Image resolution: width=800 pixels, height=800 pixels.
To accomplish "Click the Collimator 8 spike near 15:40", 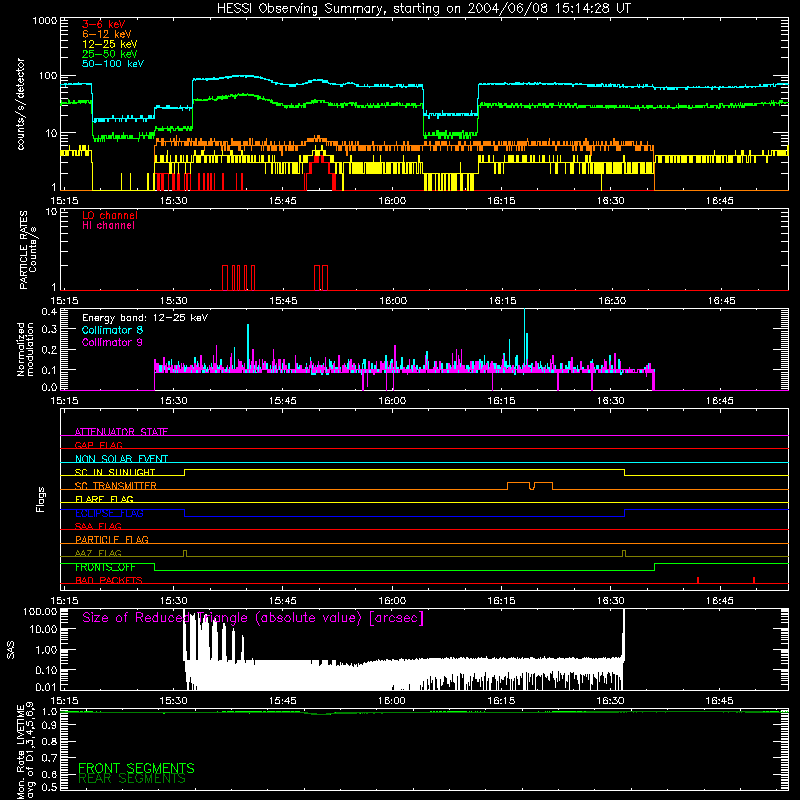I will [x=248, y=344].
